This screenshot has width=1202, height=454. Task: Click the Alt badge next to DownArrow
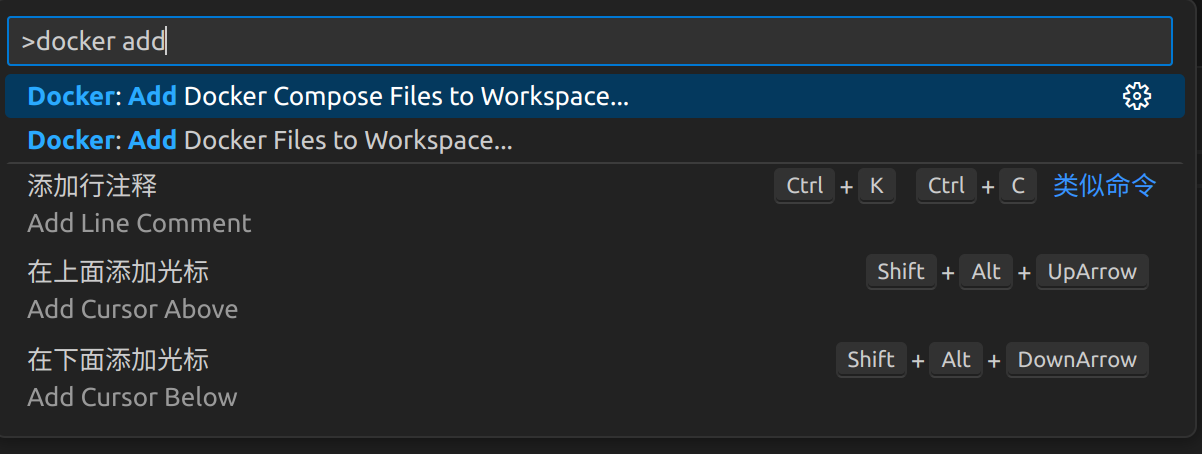pos(956,360)
